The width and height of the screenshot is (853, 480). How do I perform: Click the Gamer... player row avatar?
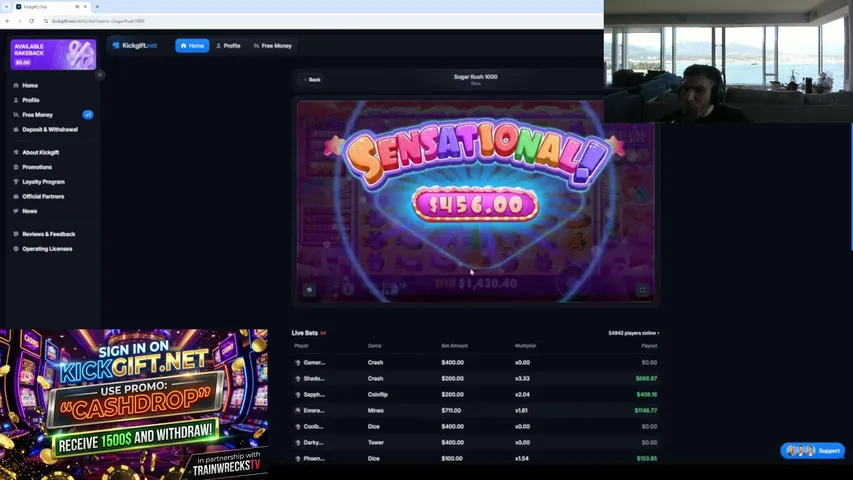pyautogui.click(x=298, y=362)
